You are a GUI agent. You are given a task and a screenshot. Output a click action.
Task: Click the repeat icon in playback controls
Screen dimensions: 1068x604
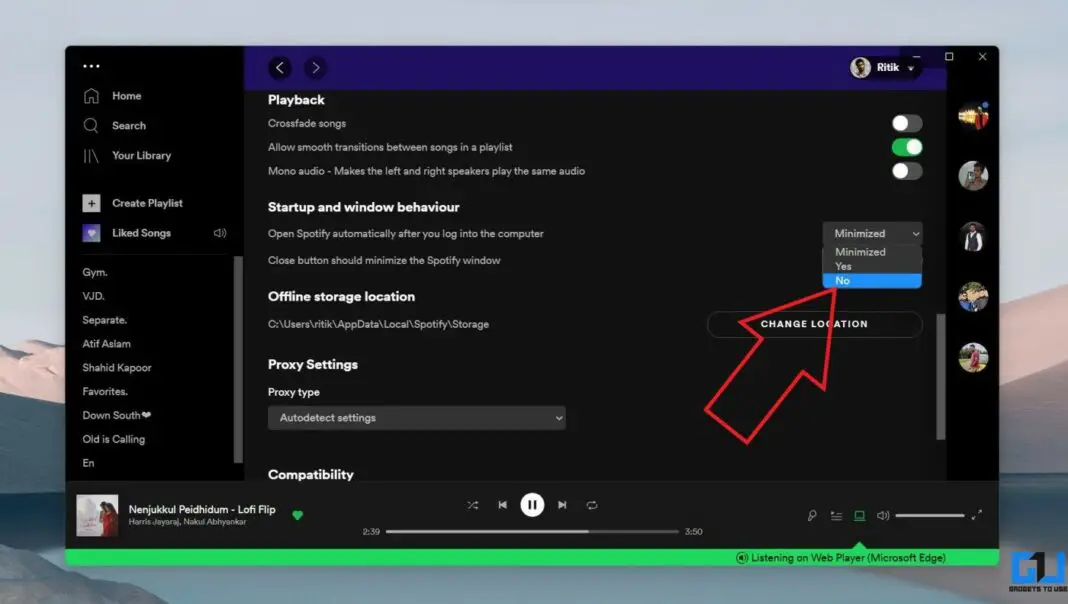[x=592, y=505]
